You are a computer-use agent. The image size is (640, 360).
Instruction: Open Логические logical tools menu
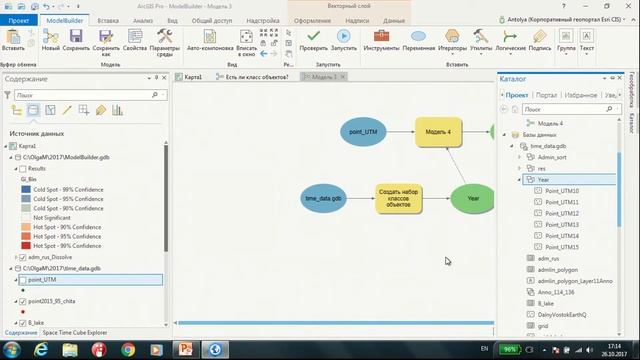coord(510,42)
